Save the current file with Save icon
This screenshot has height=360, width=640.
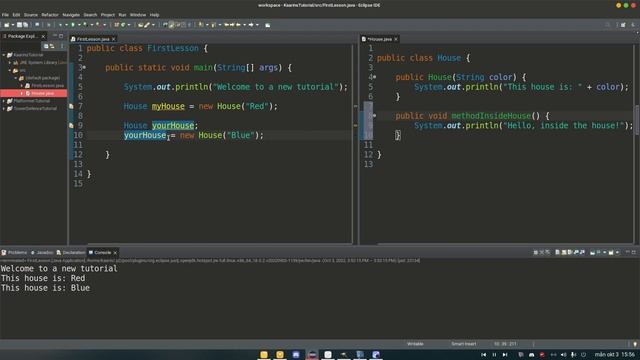[x=19, y=25]
